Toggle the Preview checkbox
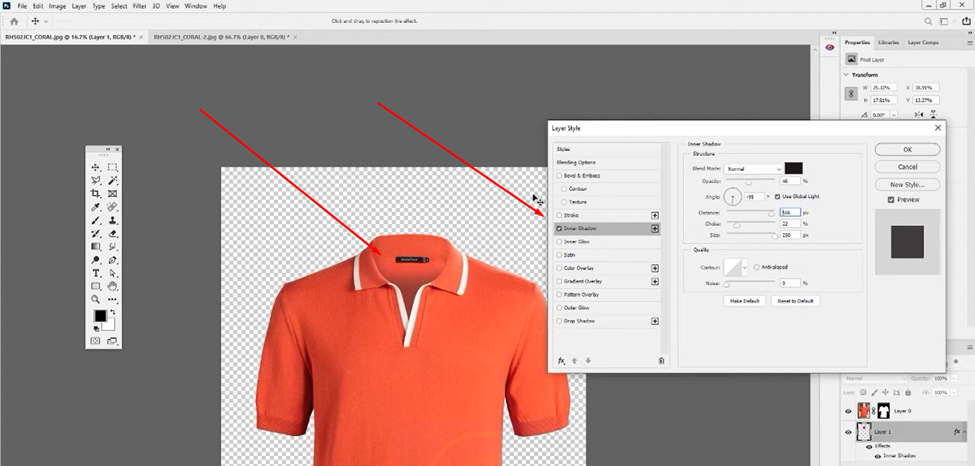 pos(892,199)
